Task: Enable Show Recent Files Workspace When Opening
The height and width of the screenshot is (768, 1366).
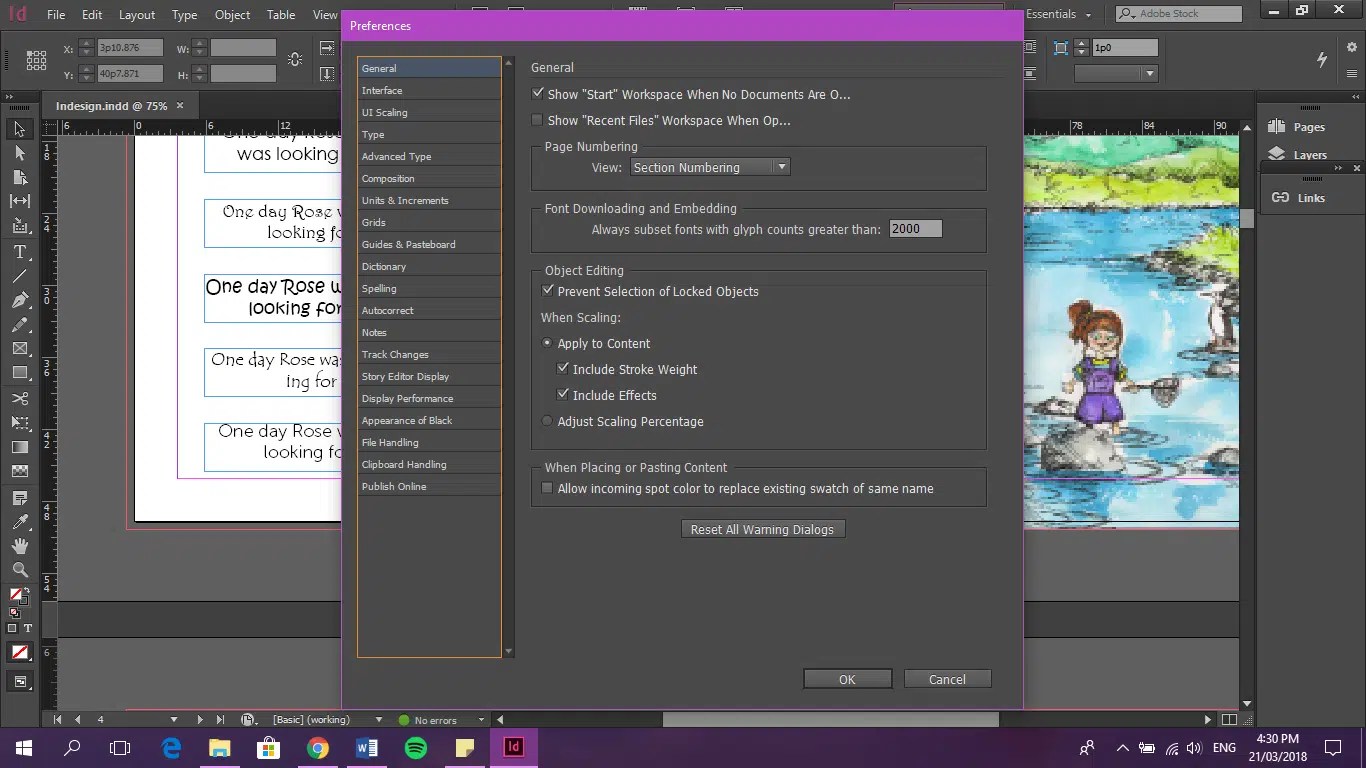Action: [537, 119]
